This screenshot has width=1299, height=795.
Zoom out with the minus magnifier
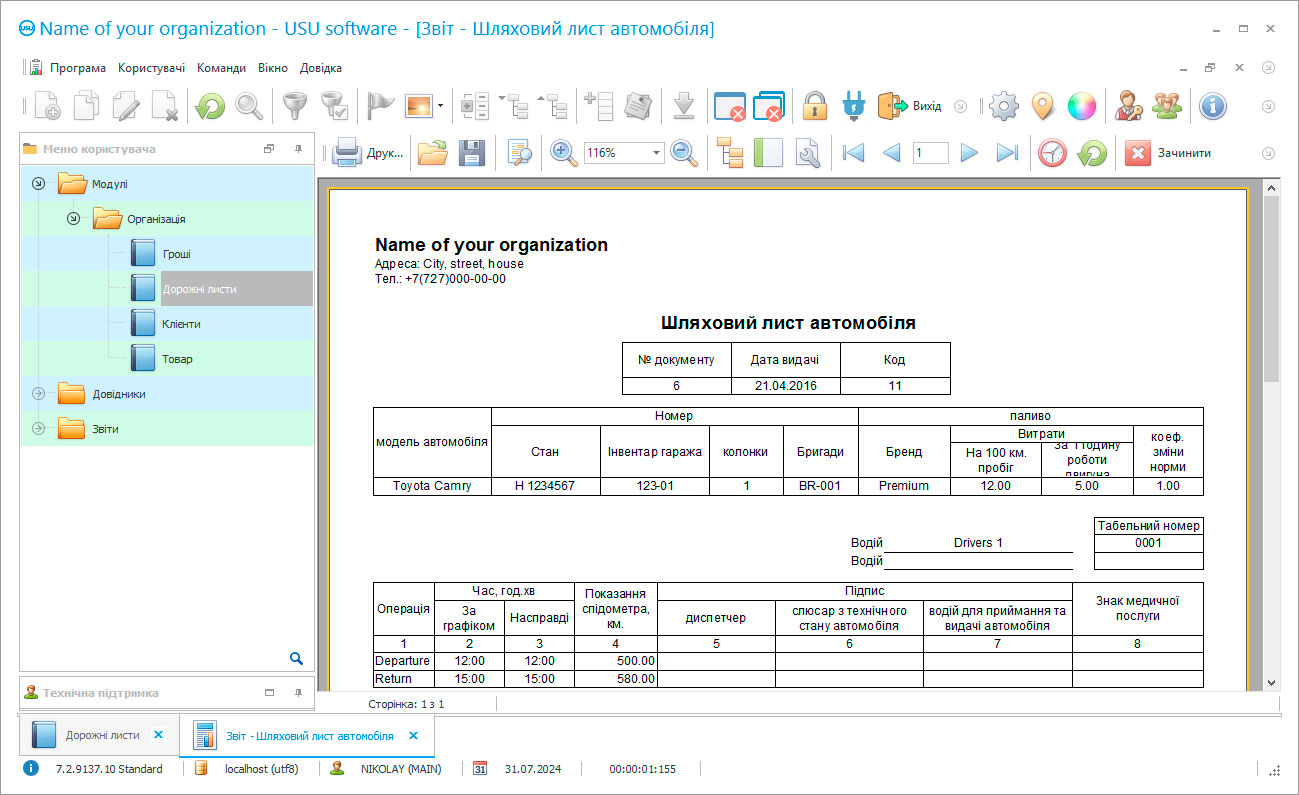tap(683, 153)
